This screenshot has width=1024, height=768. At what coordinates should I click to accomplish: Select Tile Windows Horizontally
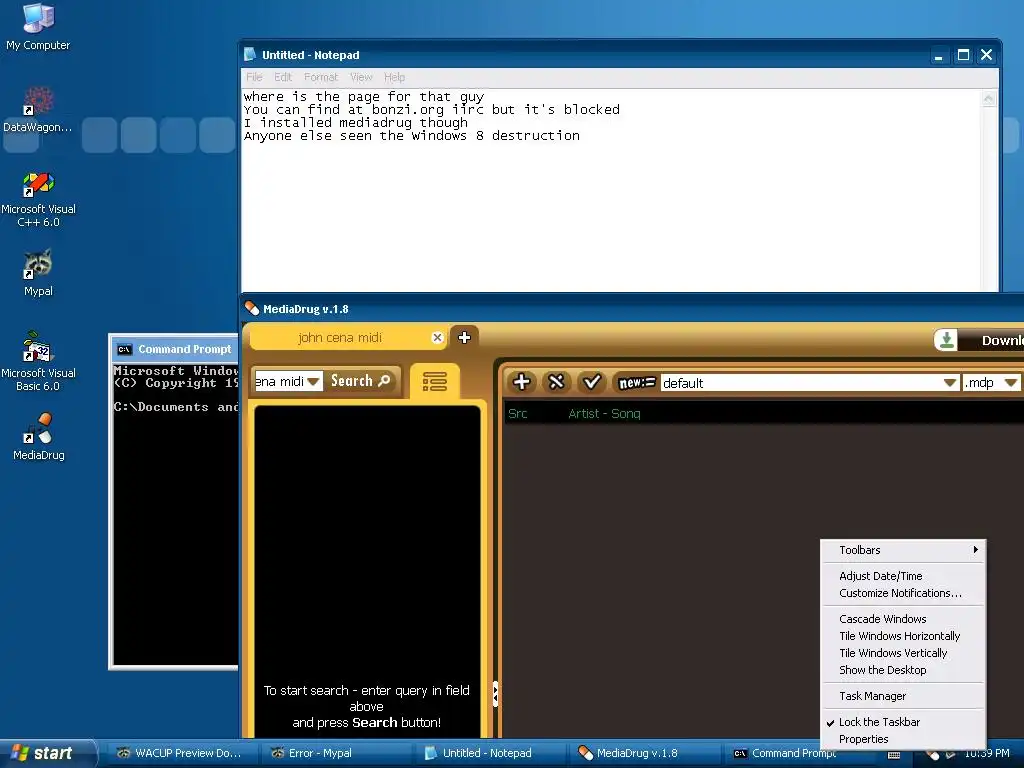click(x=903, y=636)
